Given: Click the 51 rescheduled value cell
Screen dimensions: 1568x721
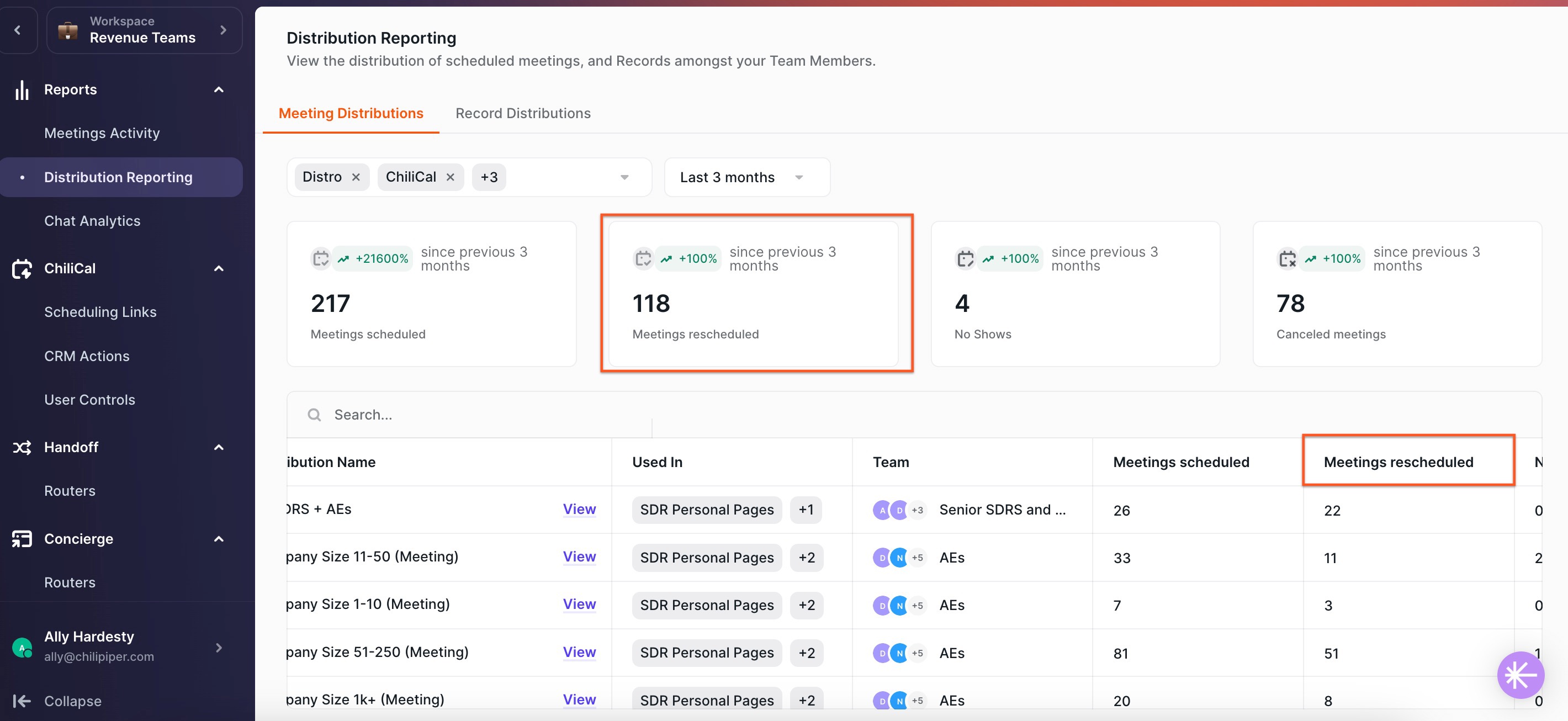Looking at the screenshot, I should point(1331,654).
